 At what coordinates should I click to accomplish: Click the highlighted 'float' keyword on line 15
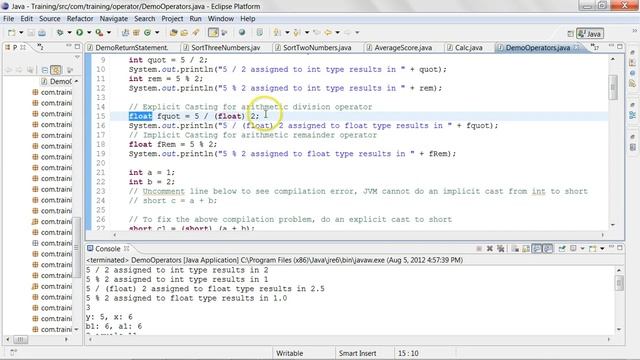coord(140,116)
